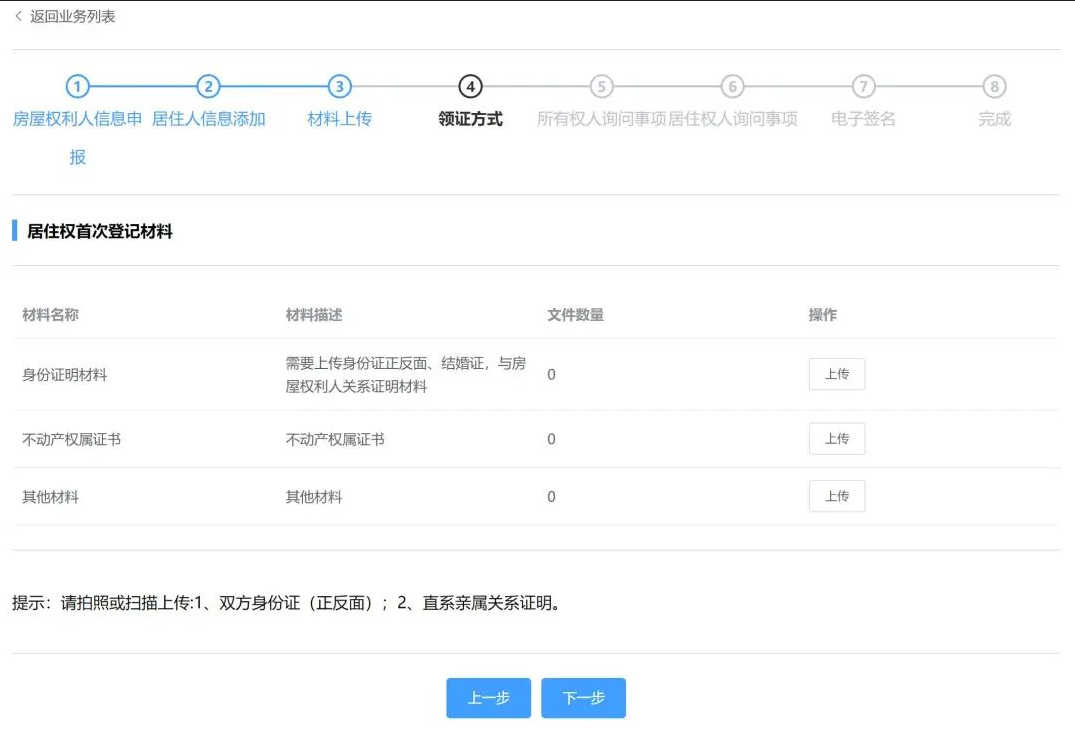Select the 电子签名 step label
Viewport: 1075px width, 735px height.
(863, 119)
